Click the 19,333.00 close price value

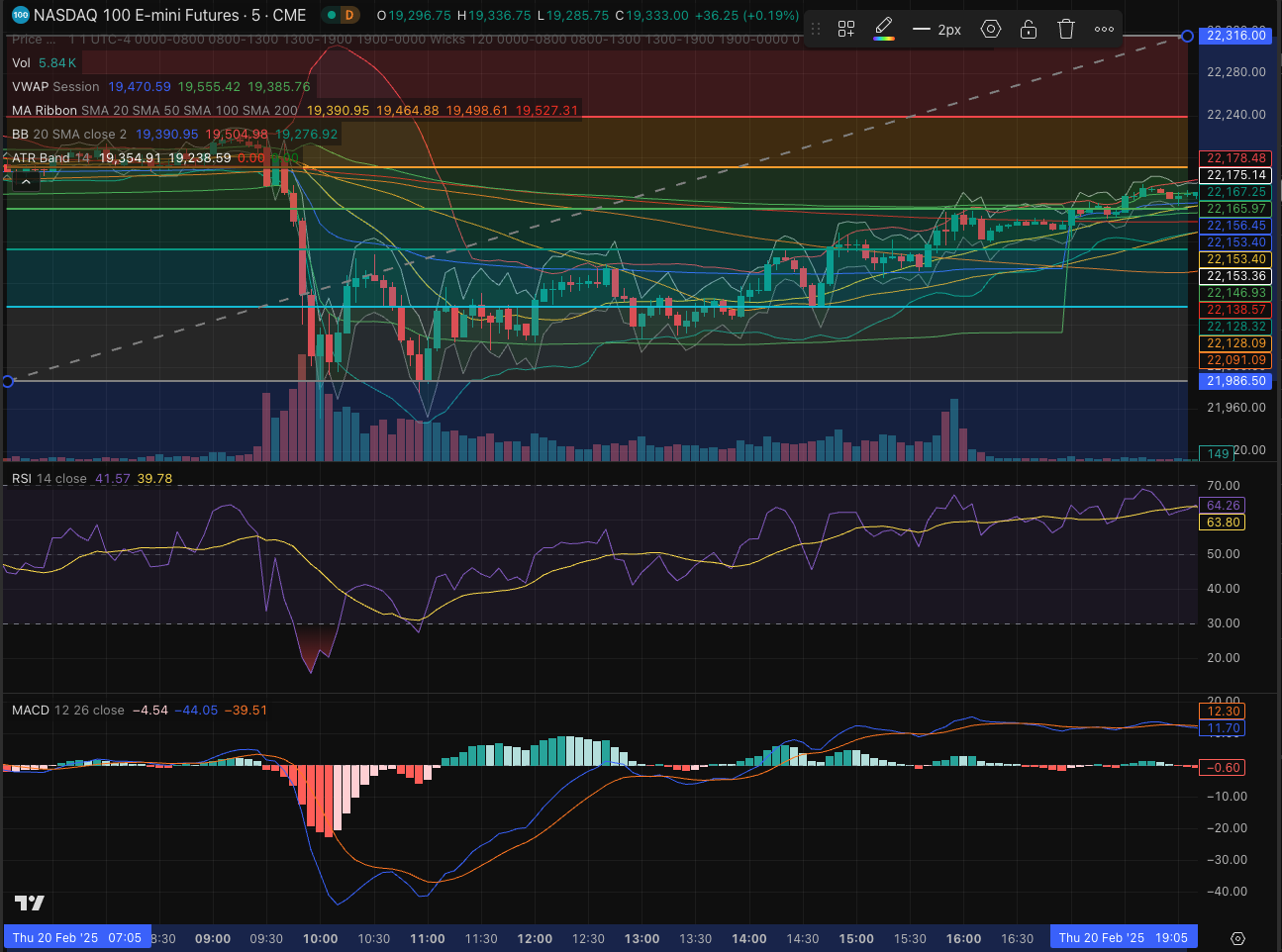point(656,15)
